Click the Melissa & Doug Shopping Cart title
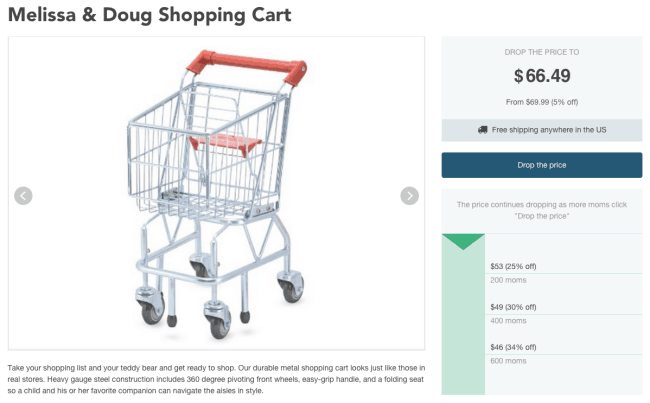The height and width of the screenshot is (403, 650). (x=150, y=15)
